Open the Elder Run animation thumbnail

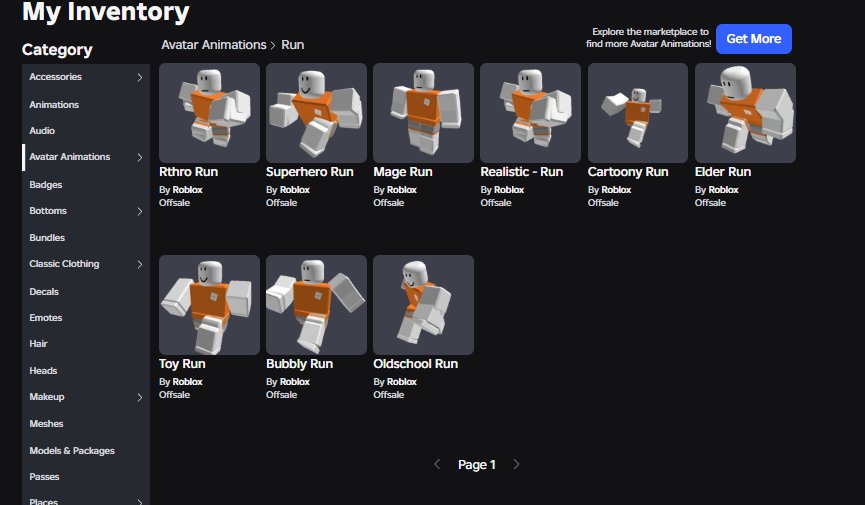coord(745,113)
